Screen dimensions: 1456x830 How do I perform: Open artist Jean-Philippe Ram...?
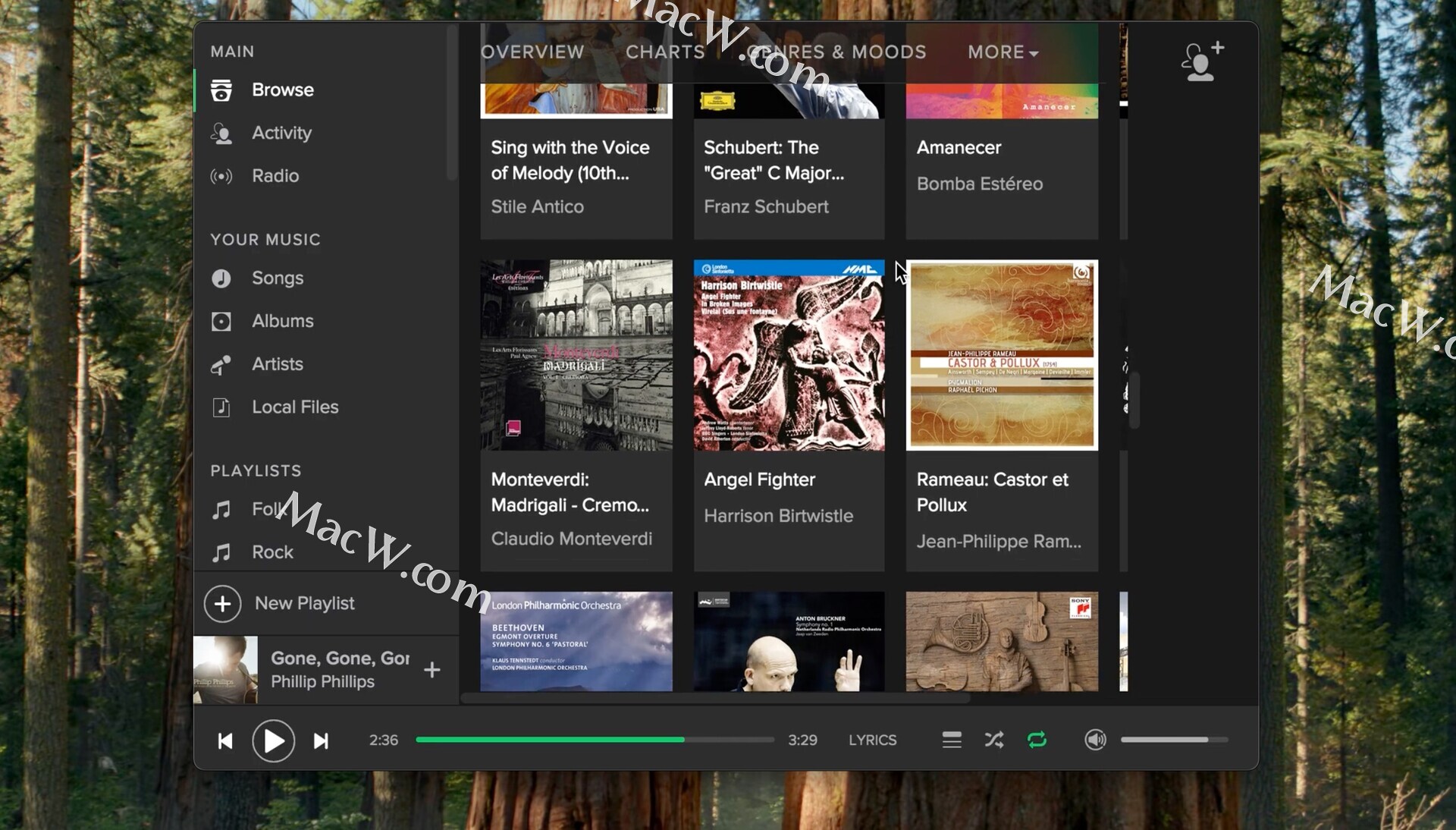click(x=999, y=542)
